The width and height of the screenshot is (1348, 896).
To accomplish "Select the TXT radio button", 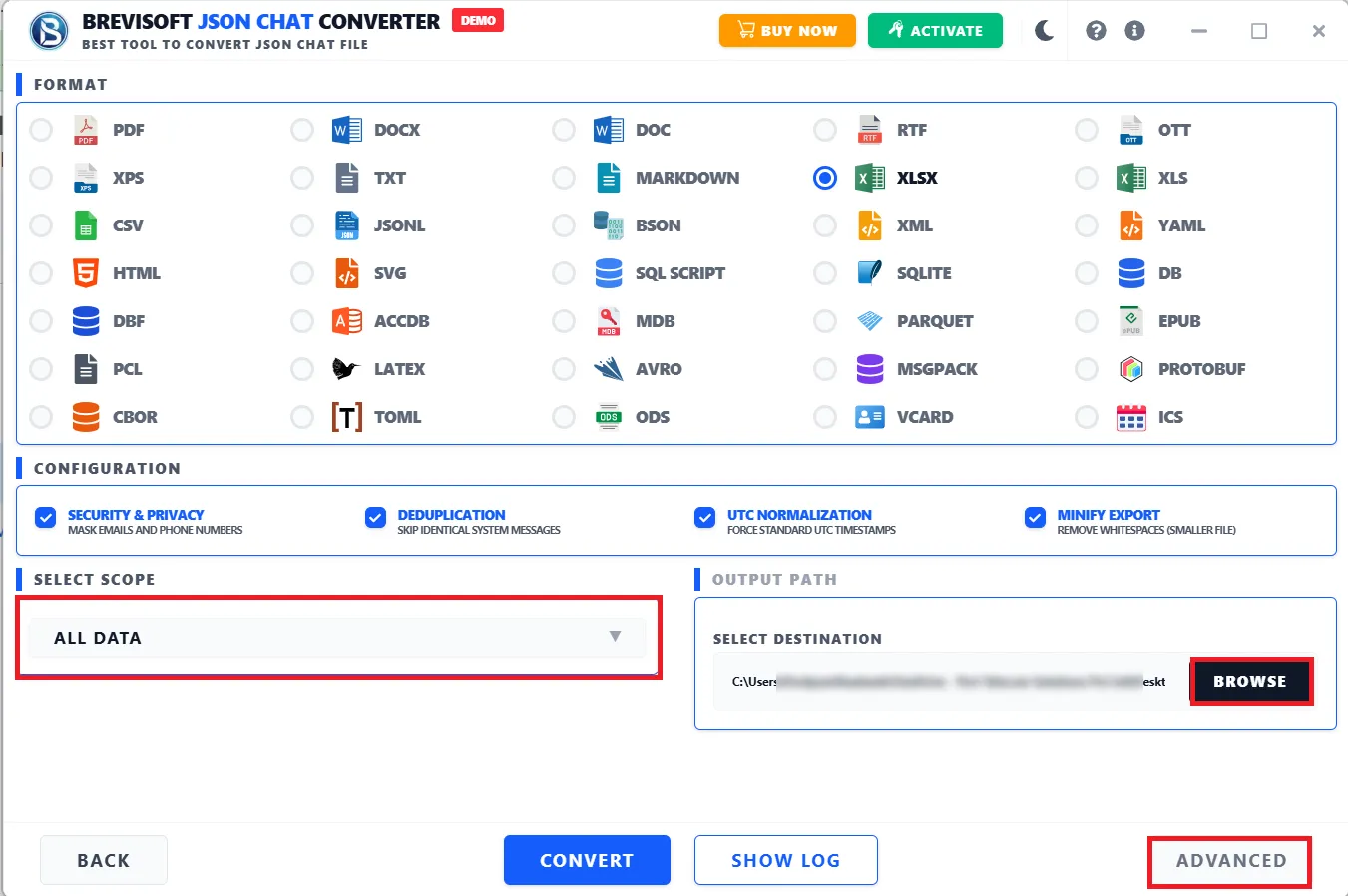I will click(x=302, y=178).
